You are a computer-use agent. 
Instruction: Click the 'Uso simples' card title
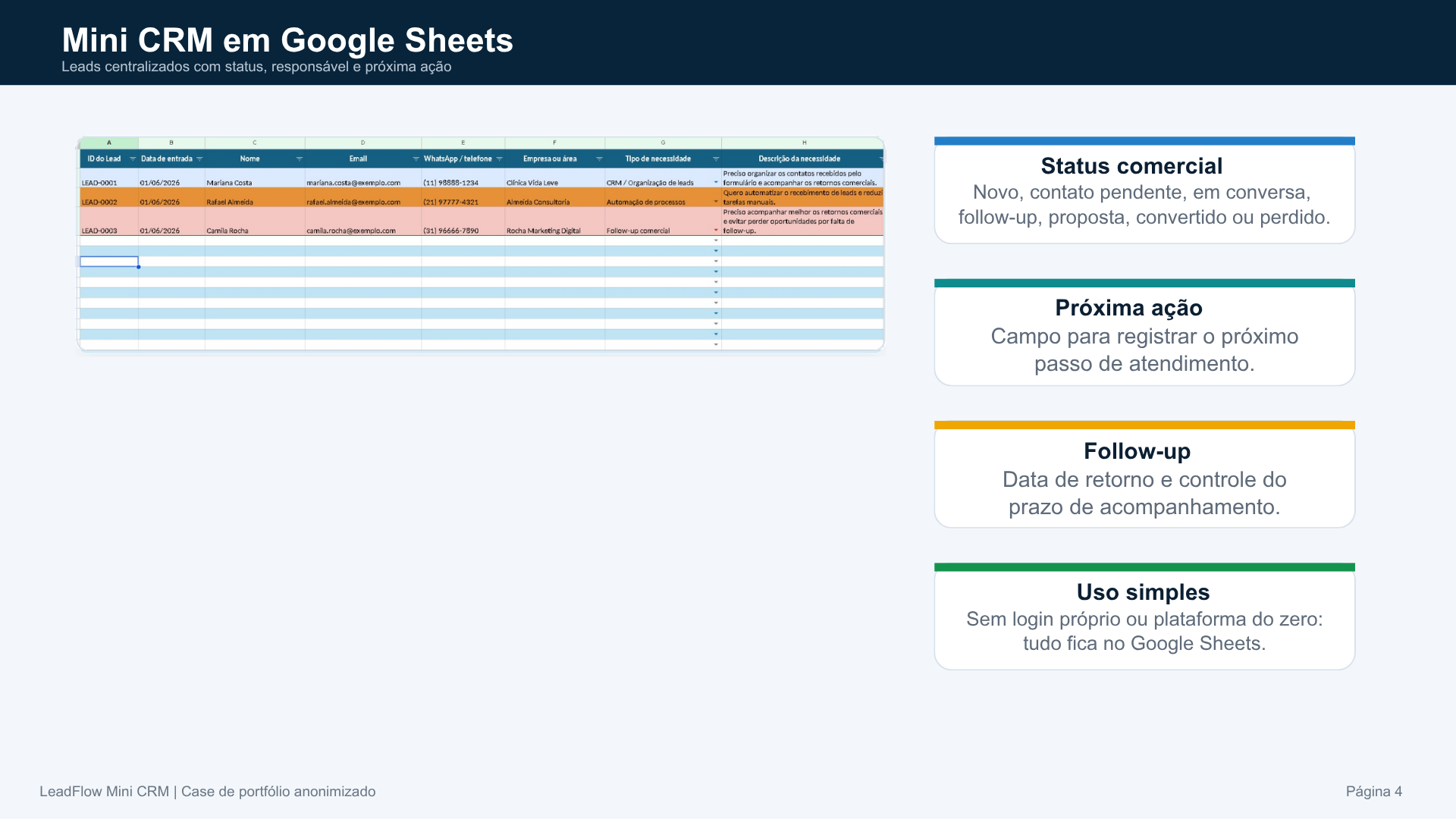[1143, 592]
